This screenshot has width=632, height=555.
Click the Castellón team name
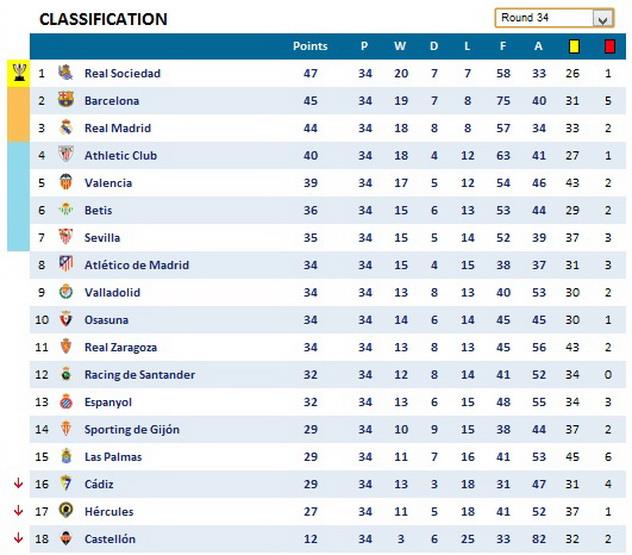pyautogui.click(x=110, y=539)
